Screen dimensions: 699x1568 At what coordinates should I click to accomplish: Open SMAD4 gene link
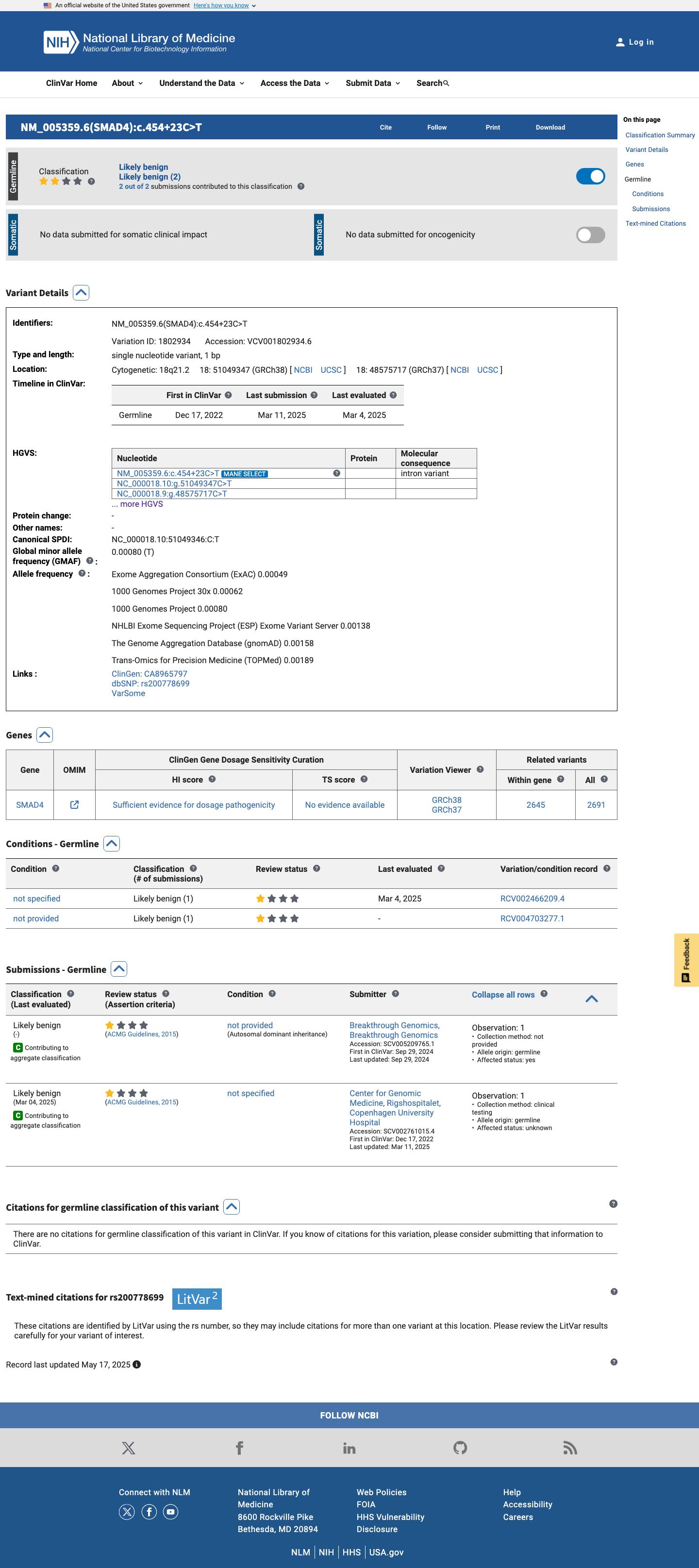[x=30, y=805]
